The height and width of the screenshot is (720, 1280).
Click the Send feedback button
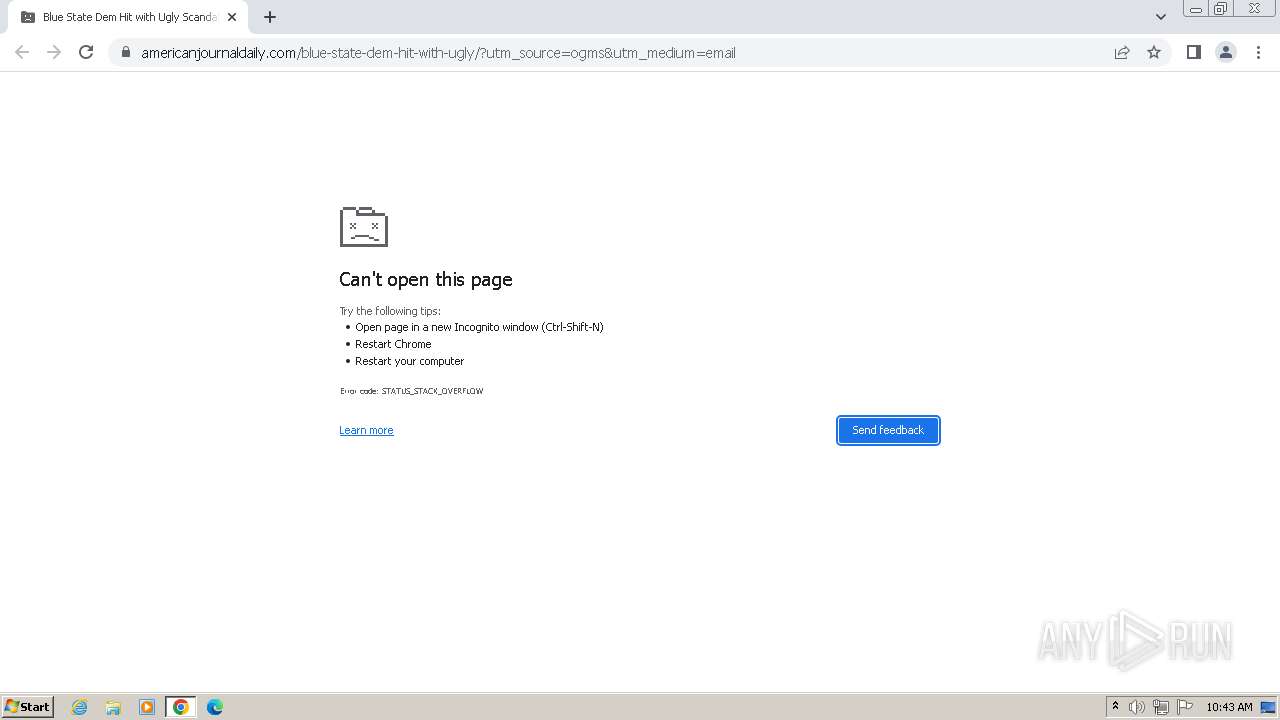[888, 430]
